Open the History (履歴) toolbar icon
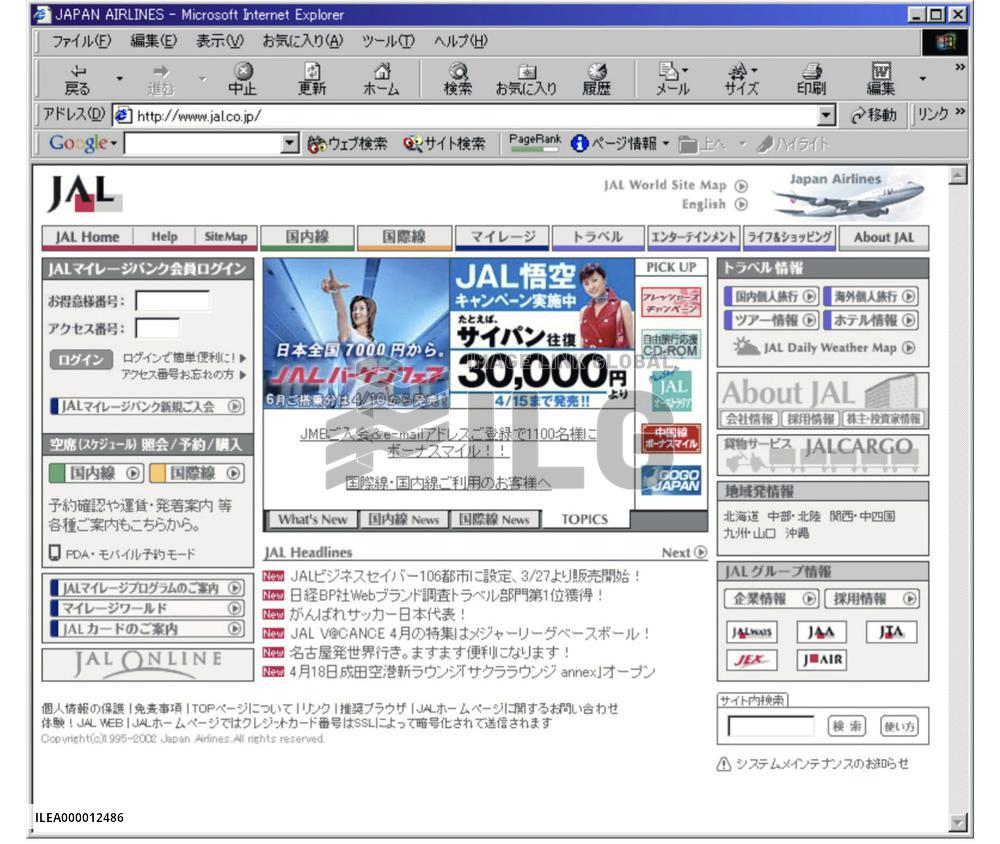This screenshot has height=844, width=1000. point(597,80)
